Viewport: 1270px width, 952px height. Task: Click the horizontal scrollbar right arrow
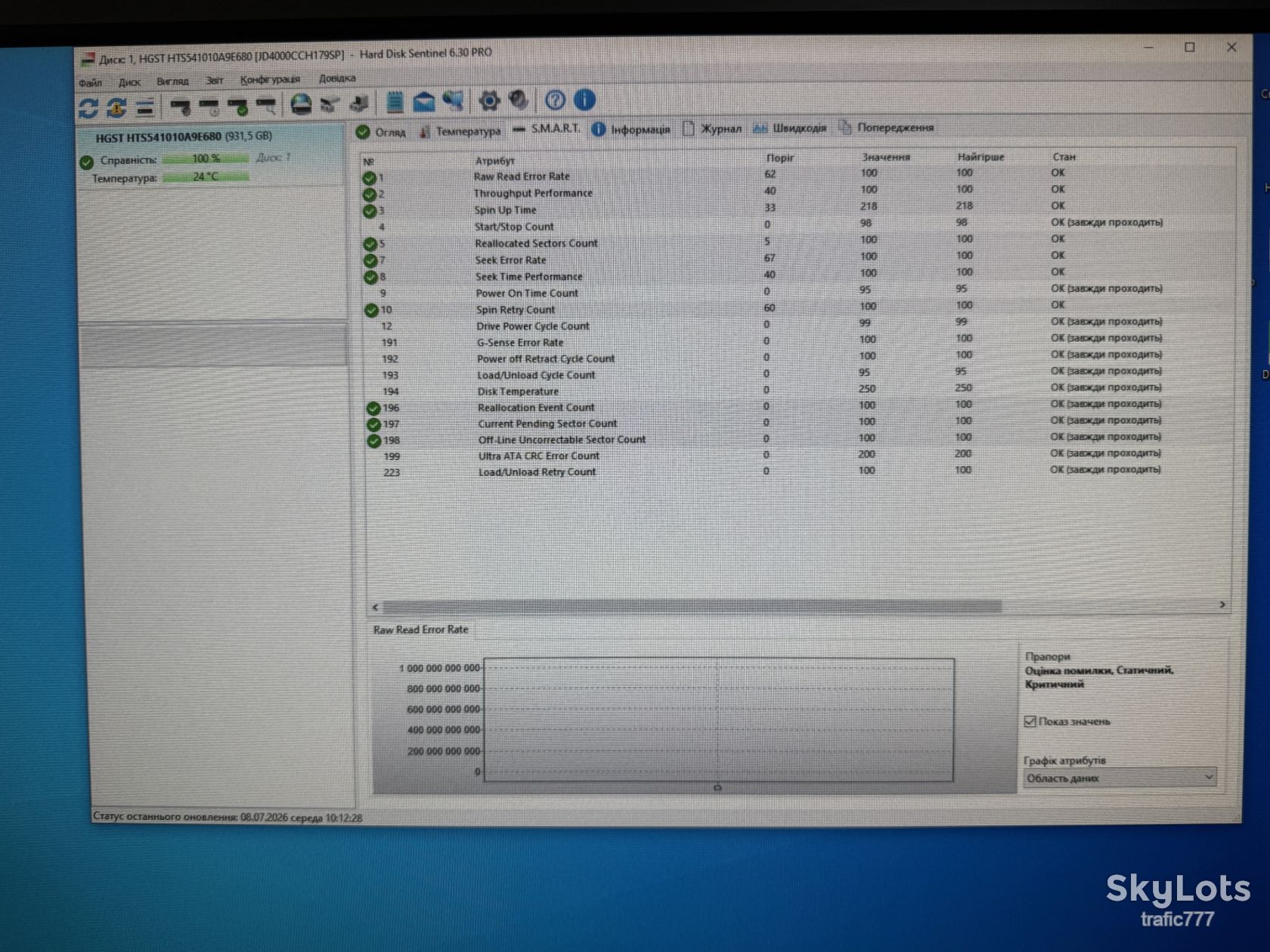pos(1222,604)
